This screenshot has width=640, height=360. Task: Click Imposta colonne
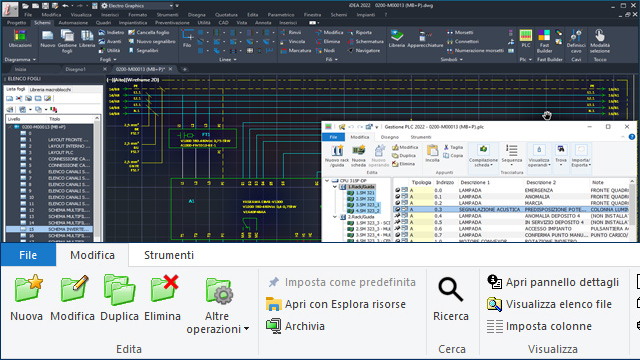539,326
